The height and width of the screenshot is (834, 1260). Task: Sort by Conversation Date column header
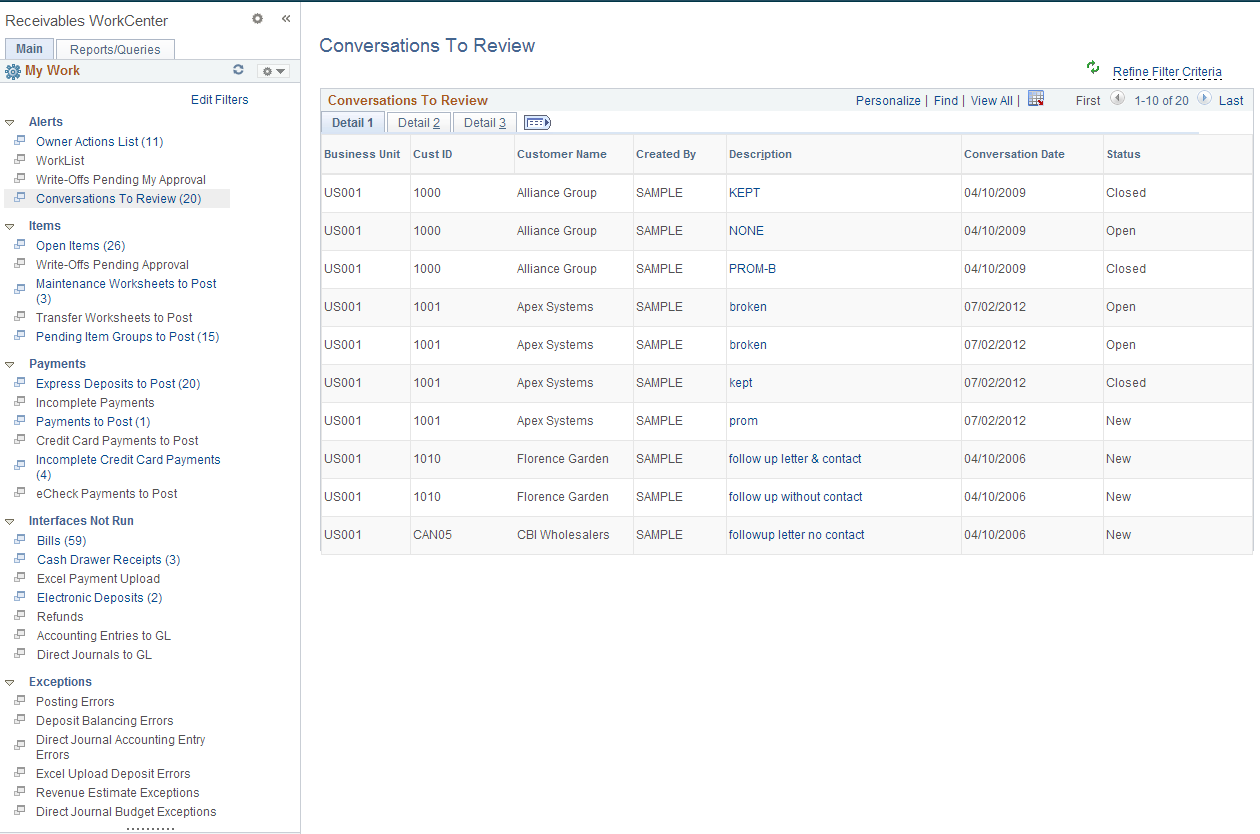[x=1014, y=154]
